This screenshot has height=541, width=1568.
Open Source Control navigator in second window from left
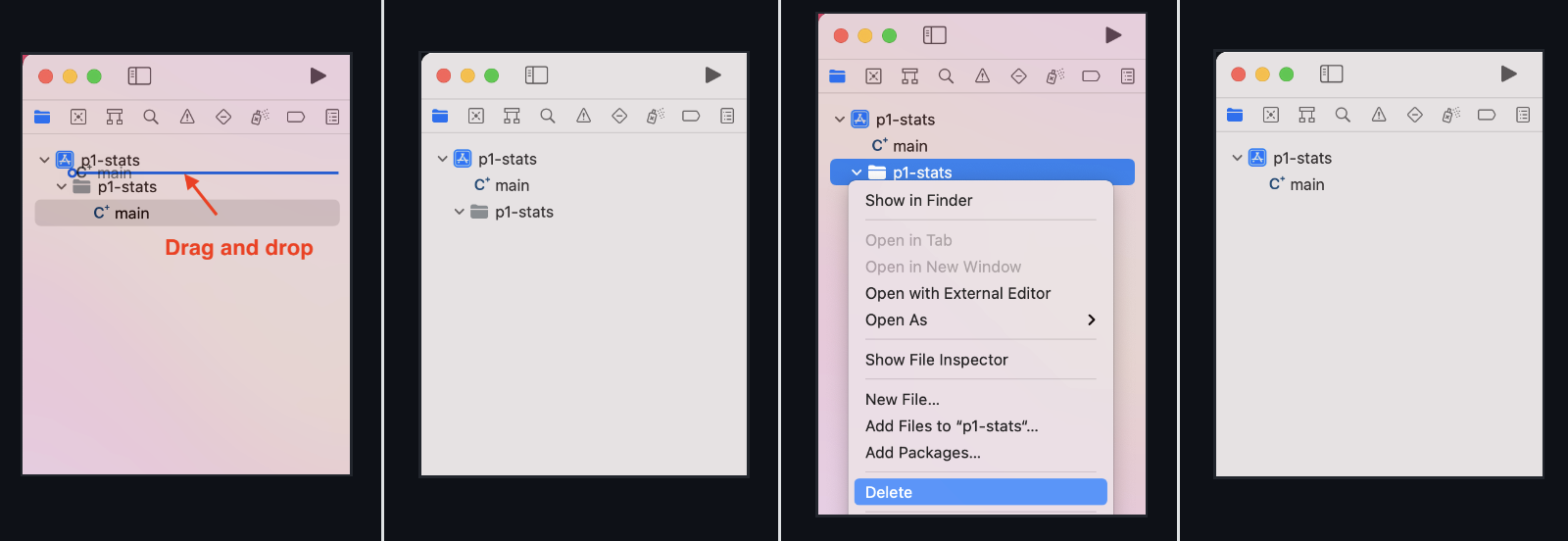(476, 116)
